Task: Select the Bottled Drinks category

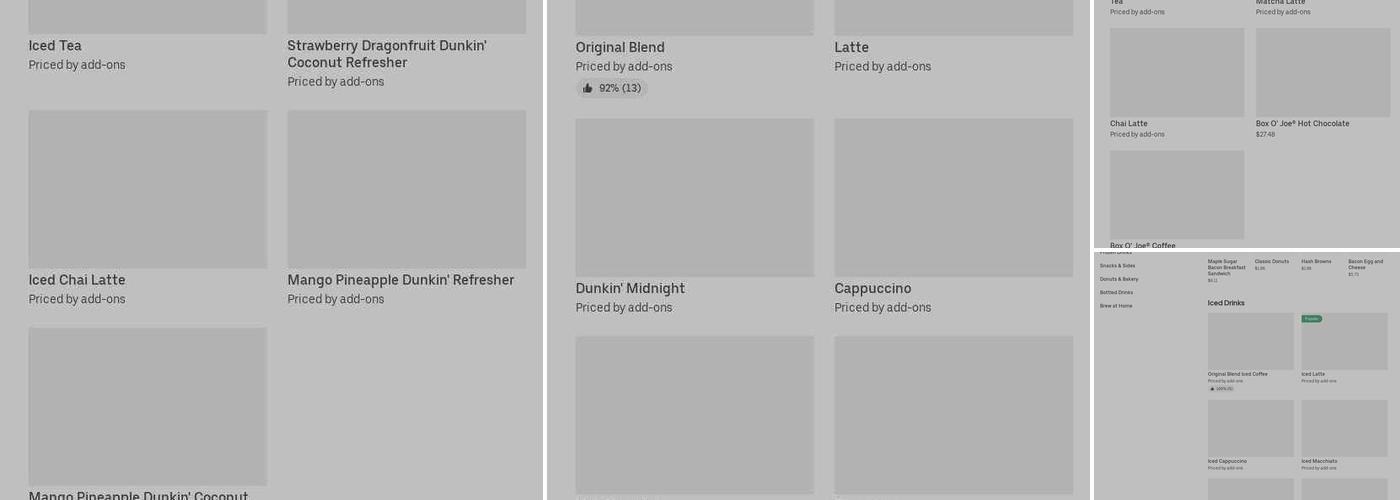Action: click(x=1116, y=292)
